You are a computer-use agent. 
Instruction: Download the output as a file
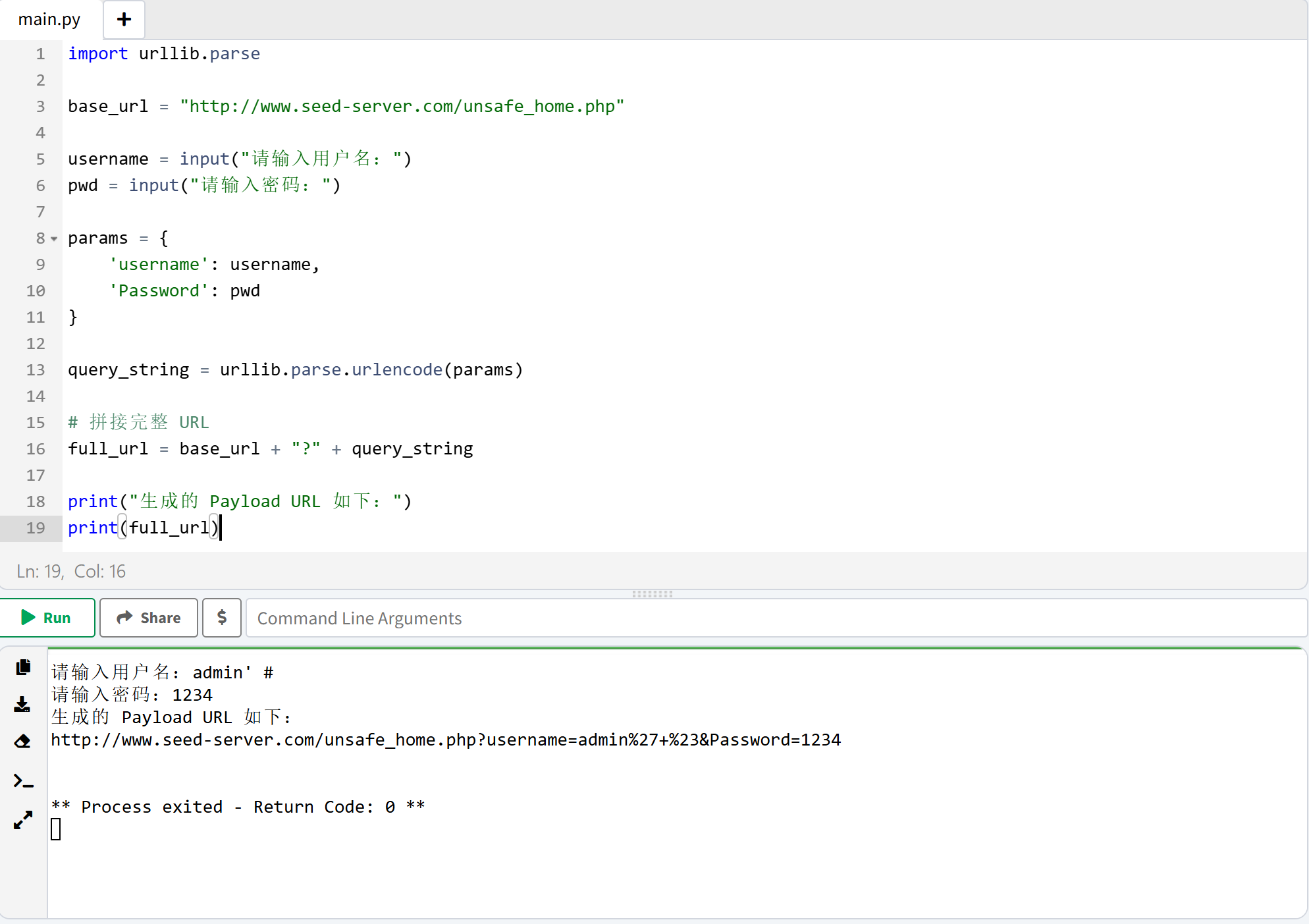[22, 704]
